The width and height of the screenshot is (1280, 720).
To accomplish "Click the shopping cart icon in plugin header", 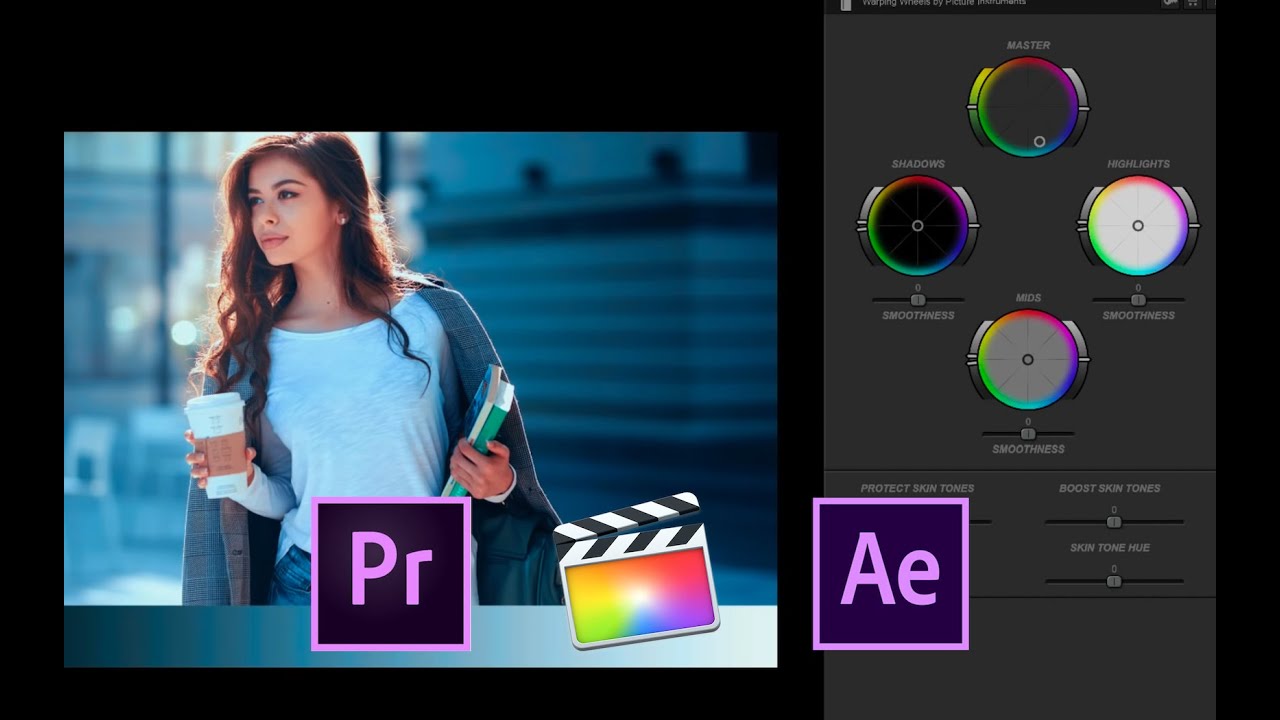I will (x=1192, y=4).
